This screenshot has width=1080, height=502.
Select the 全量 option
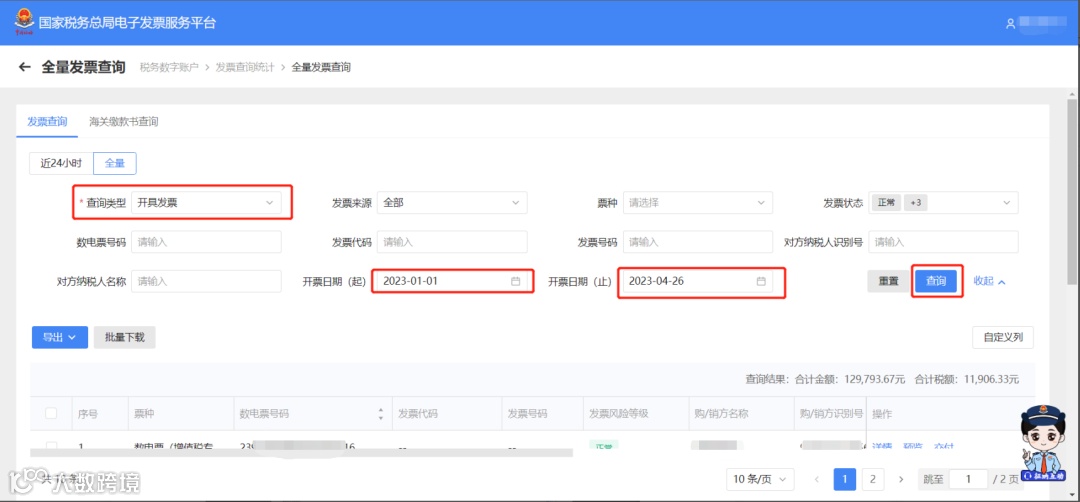pyautogui.click(x=114, y=163)
